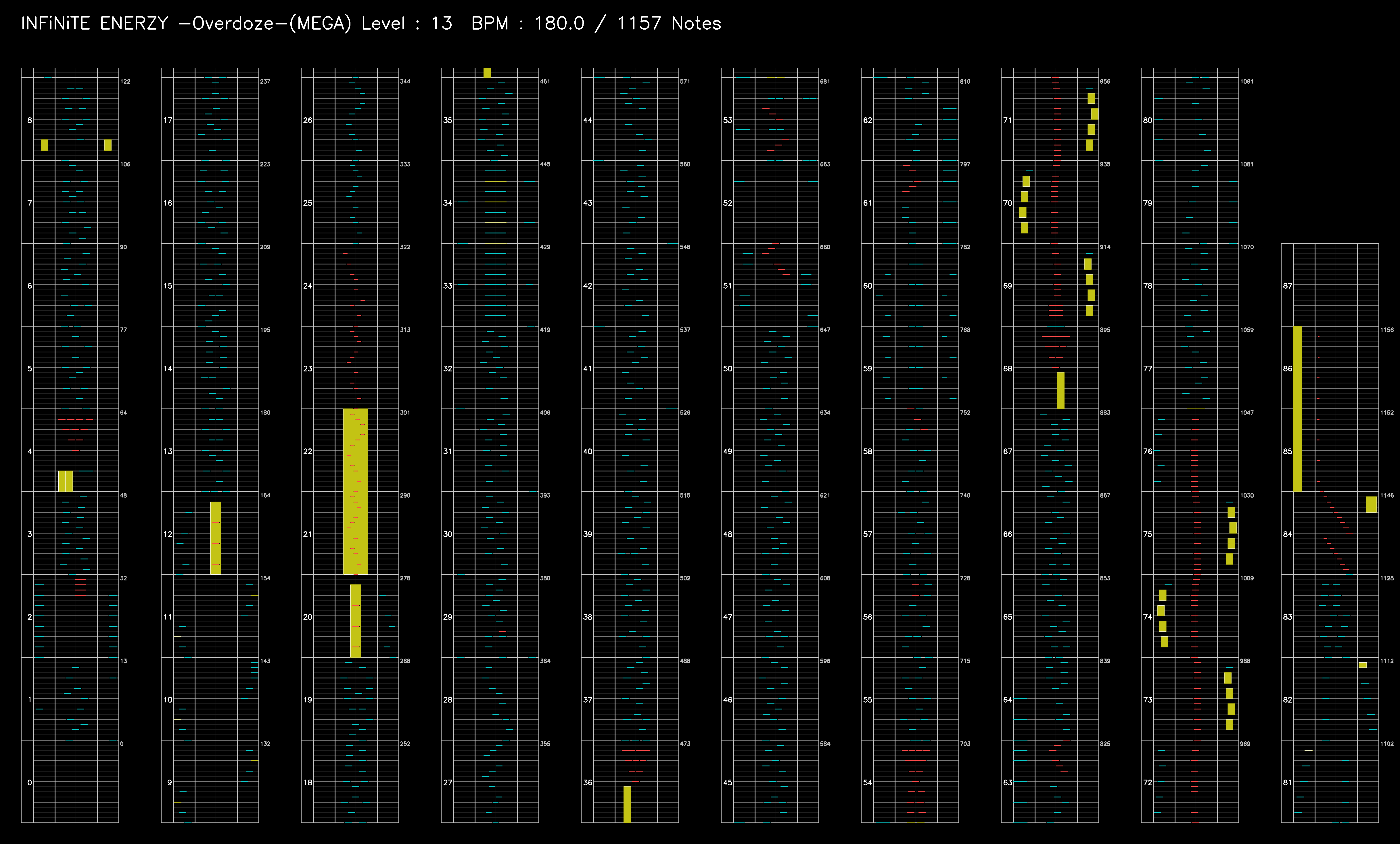Click measure number label 68
The height and width of the screenshot is (844, 1400).
pyautogui.click(x=1007, y=368)
